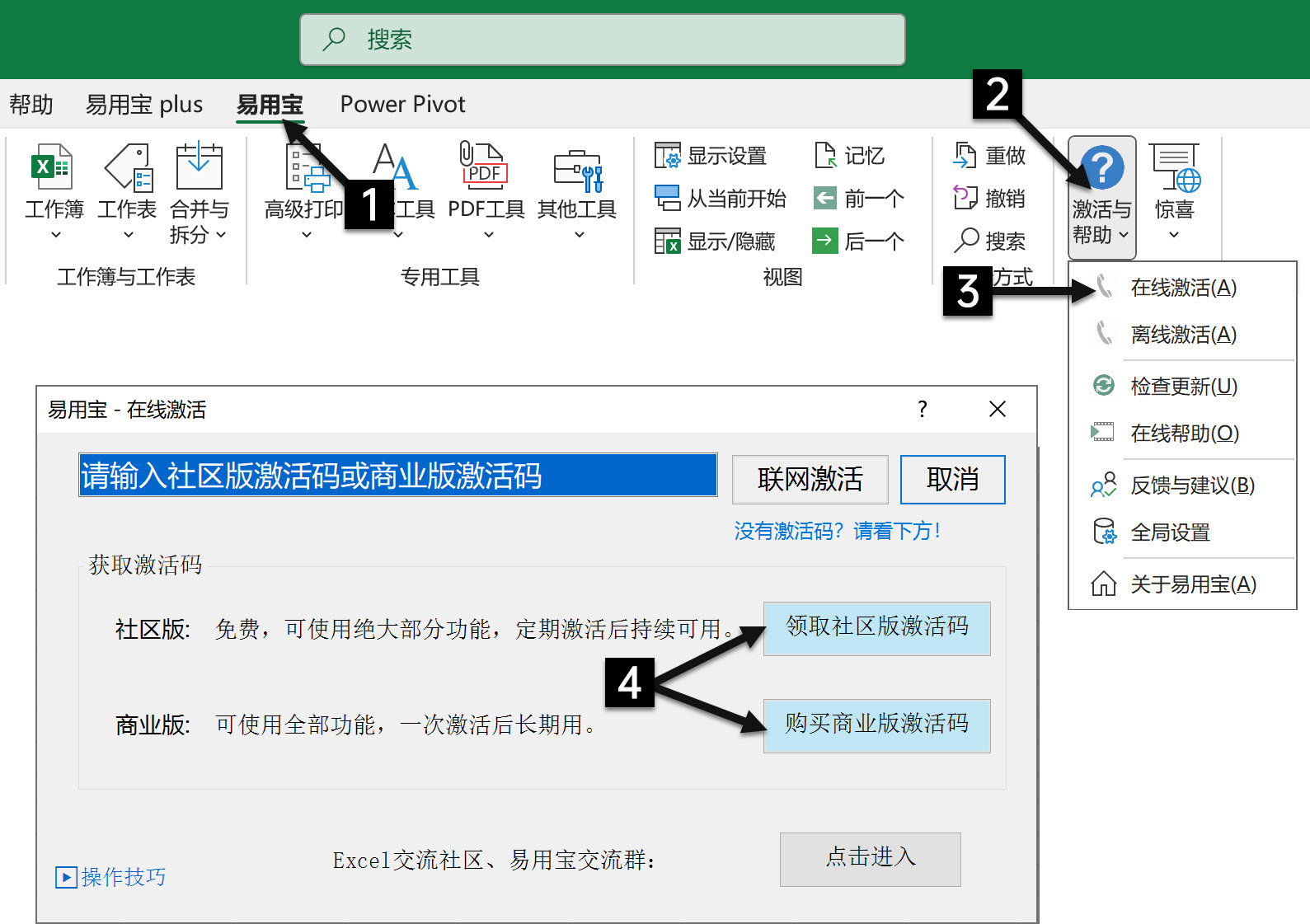Click the 没有激活码？请看下方！ link
This screenshot has height=924, width=1310.
(837, 531)
